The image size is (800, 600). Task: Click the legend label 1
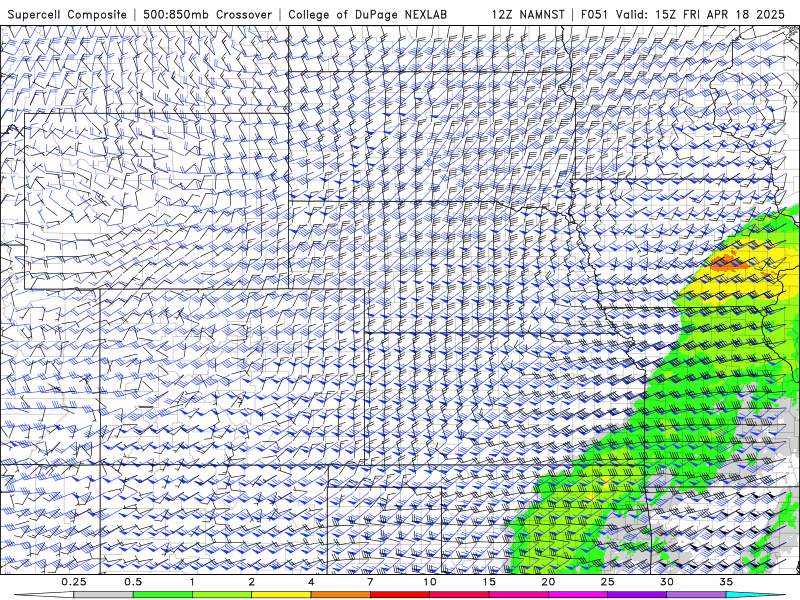(192, 582)
